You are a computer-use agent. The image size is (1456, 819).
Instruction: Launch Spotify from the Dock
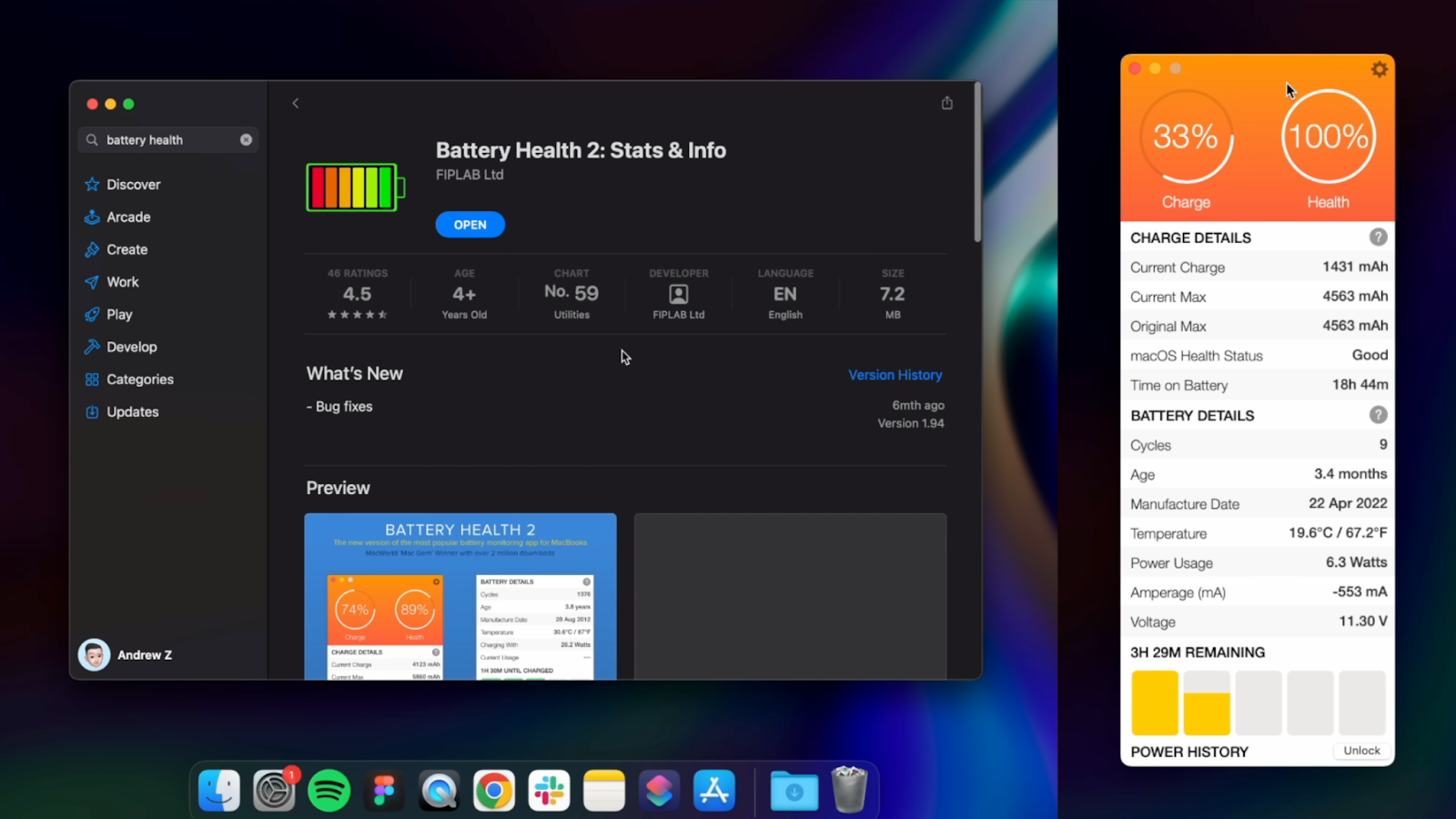(x=329, y=790)
